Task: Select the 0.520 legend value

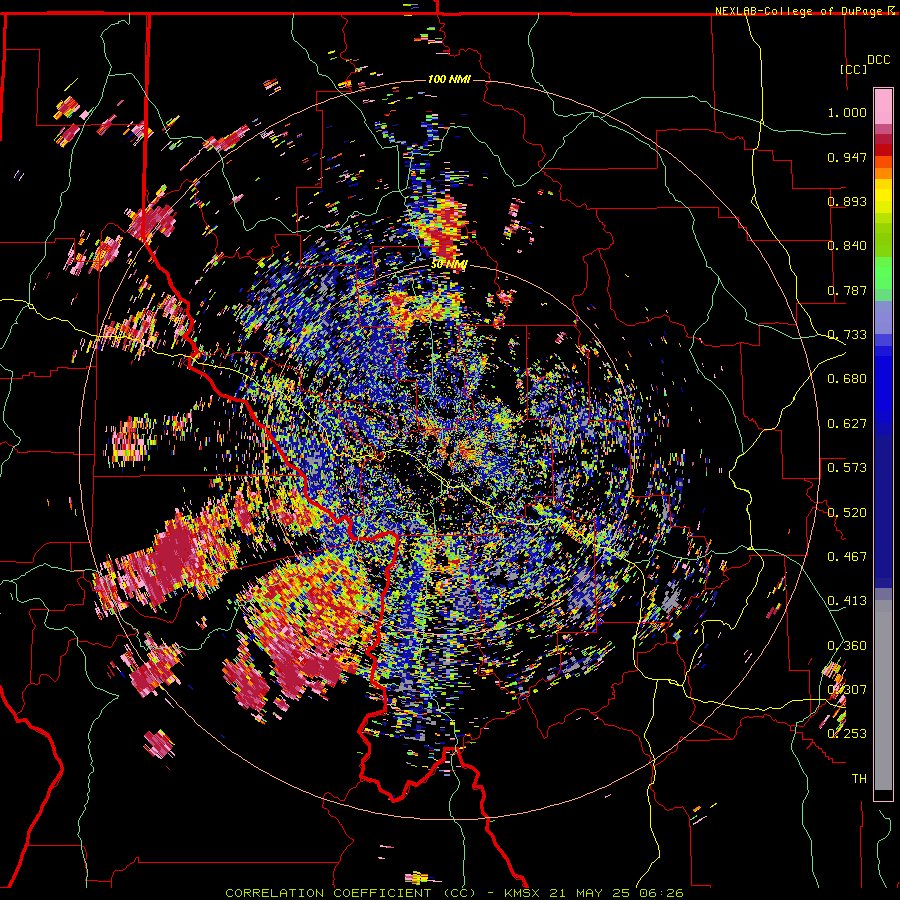Action: tap(847, 513)
